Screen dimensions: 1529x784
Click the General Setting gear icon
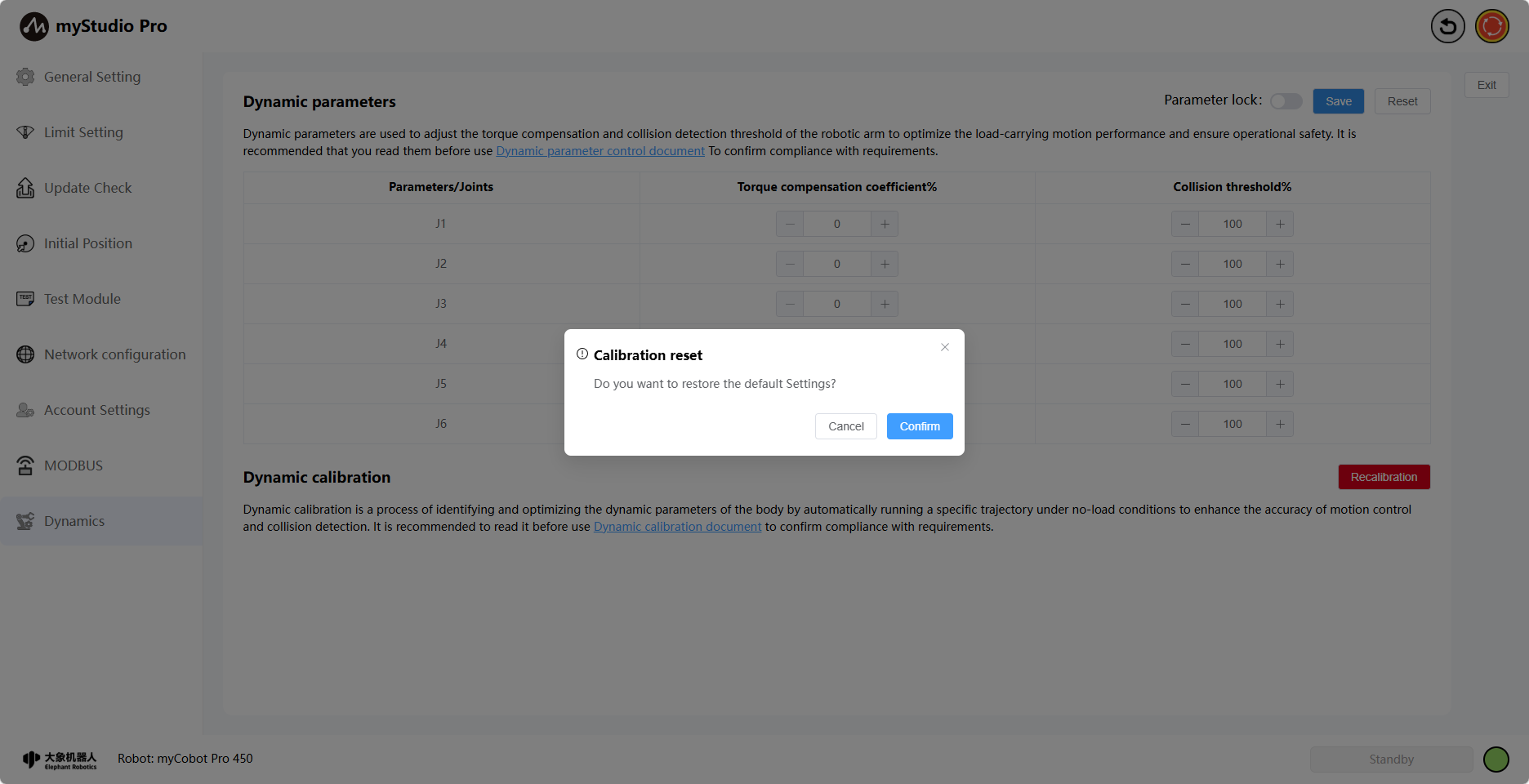pos(25,77)
